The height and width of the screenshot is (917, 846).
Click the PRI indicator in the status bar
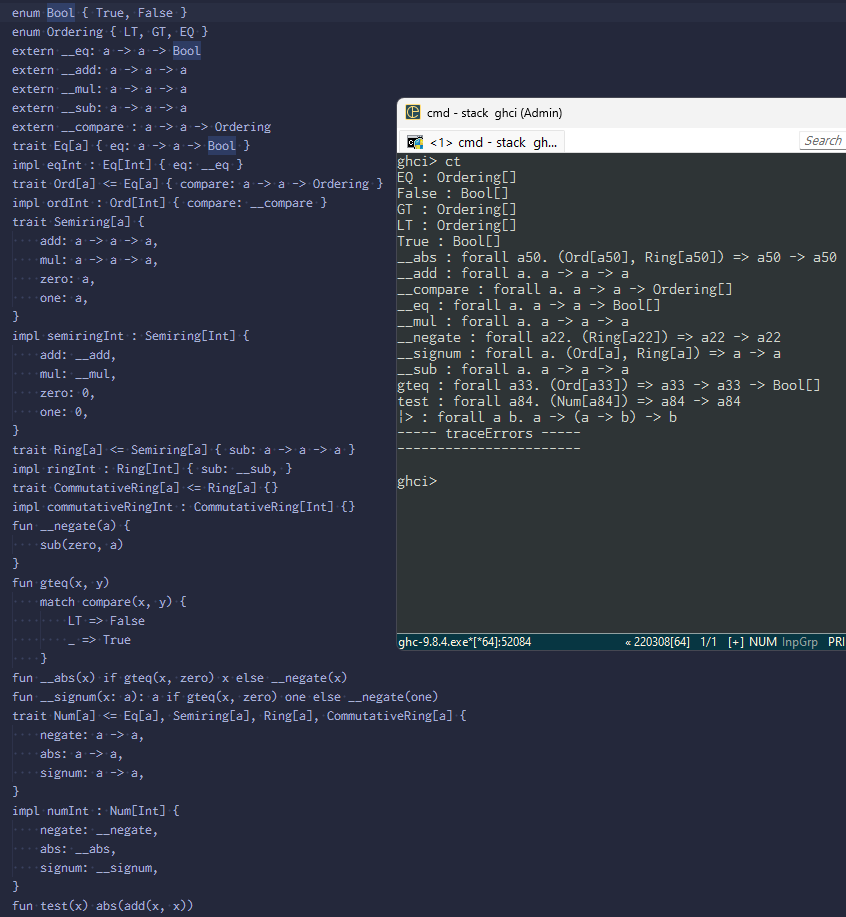pyautogui.click(x=837, y=642)
